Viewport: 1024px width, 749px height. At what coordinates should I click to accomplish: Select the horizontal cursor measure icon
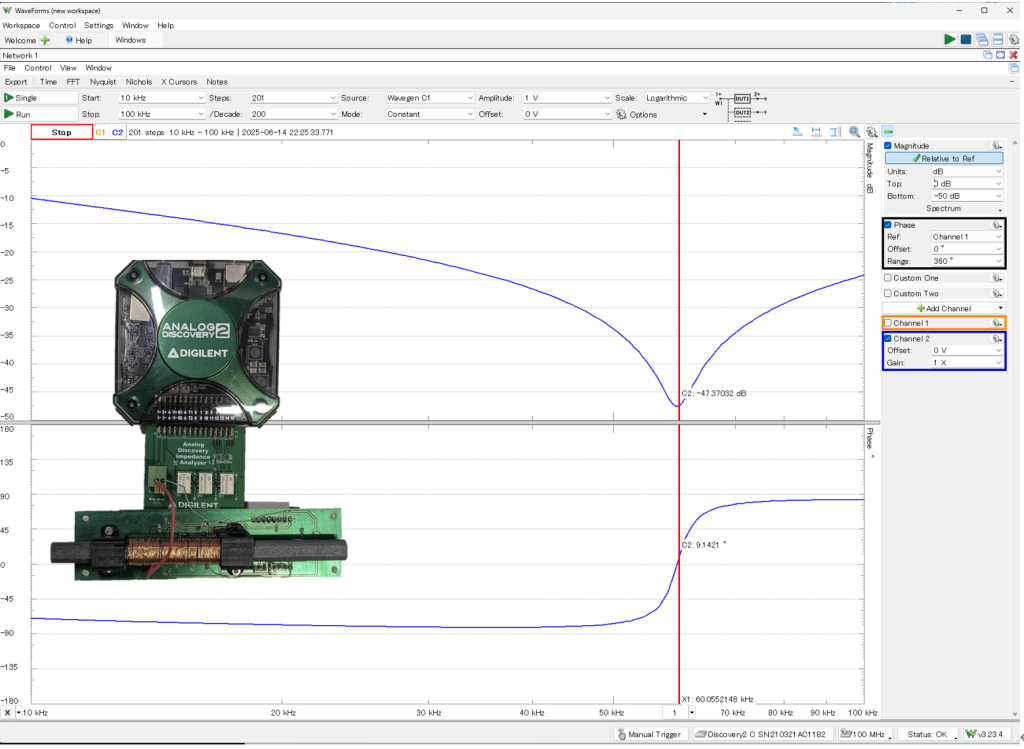coord(816,132)
